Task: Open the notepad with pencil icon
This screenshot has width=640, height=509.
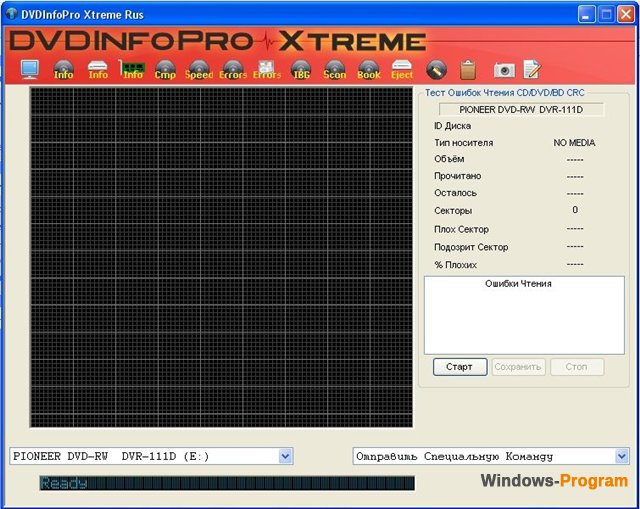Action: click(532, 69)
